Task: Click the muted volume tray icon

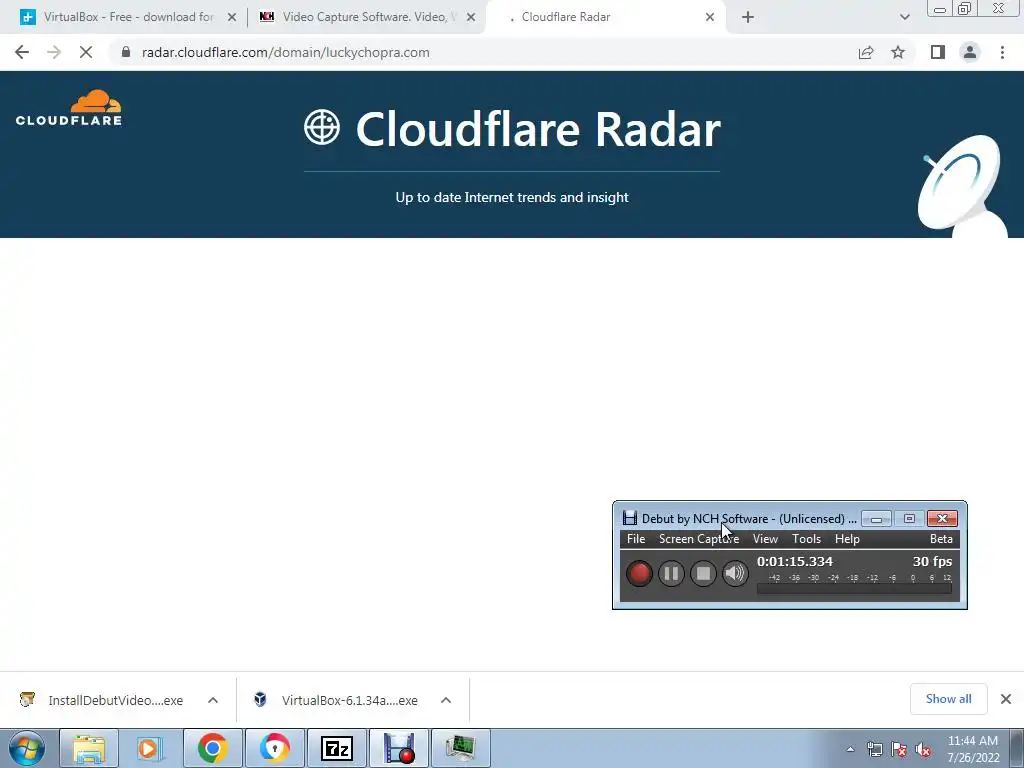Action: [x=923, y=750]
